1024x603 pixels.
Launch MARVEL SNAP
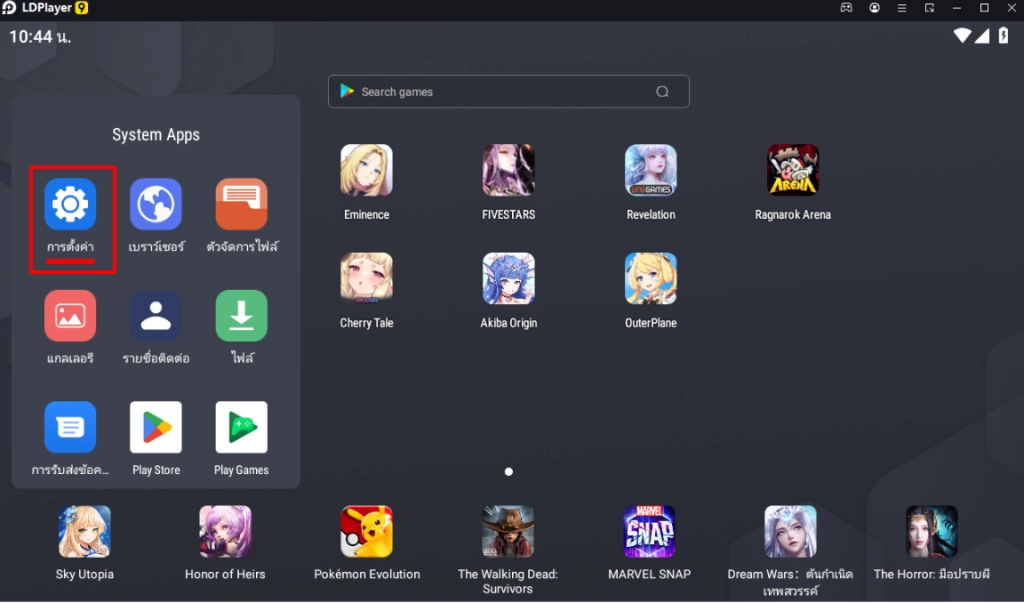pyautogui.click(x=649, y=531)
